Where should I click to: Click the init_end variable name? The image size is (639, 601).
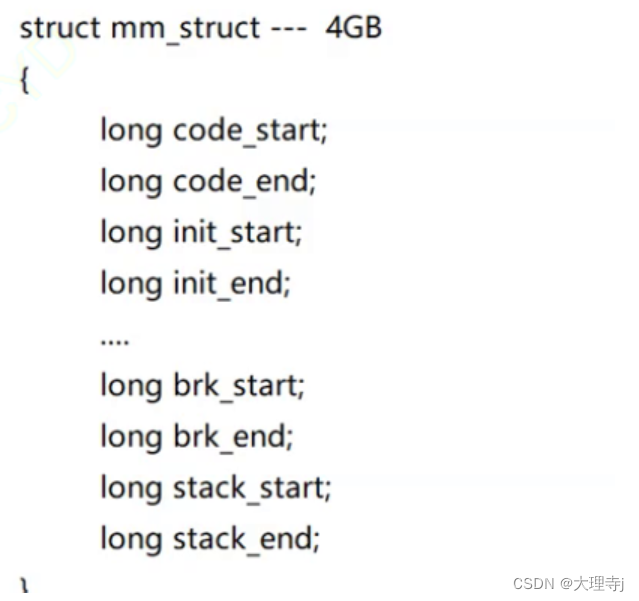click(x=232, y=284)
